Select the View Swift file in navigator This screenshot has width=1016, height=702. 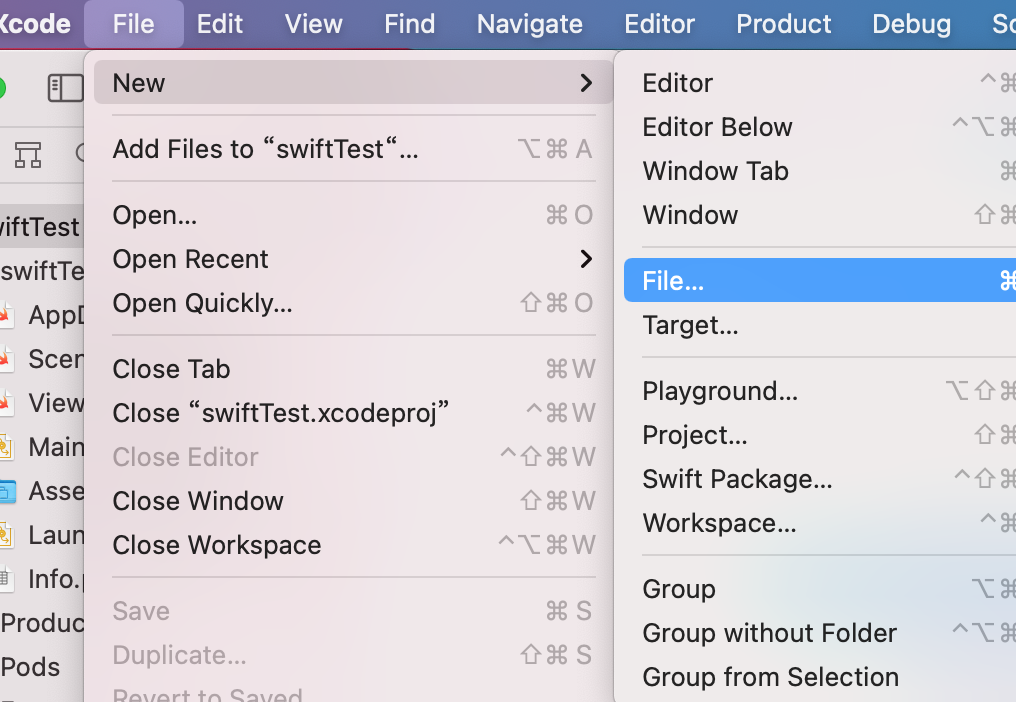(42, 403)
